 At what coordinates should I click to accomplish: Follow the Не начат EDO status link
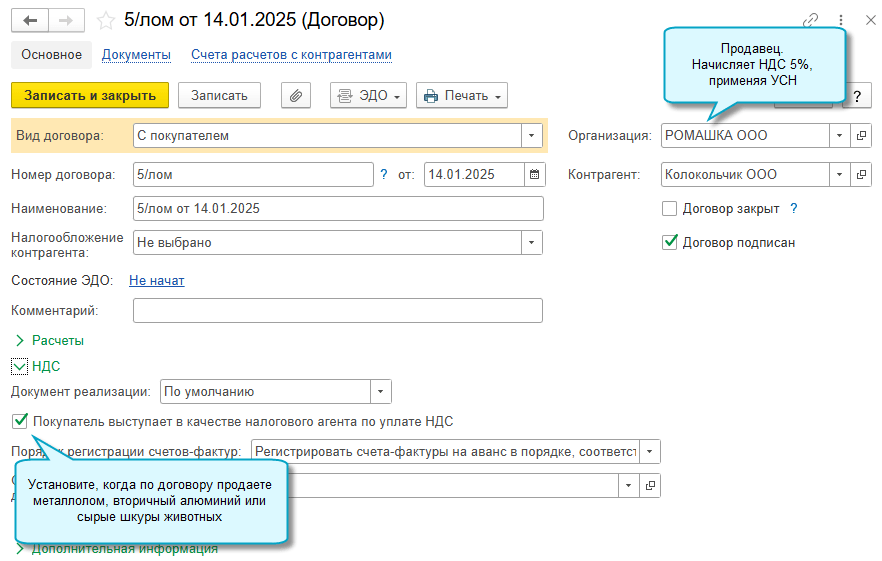[x=157, y=281]
